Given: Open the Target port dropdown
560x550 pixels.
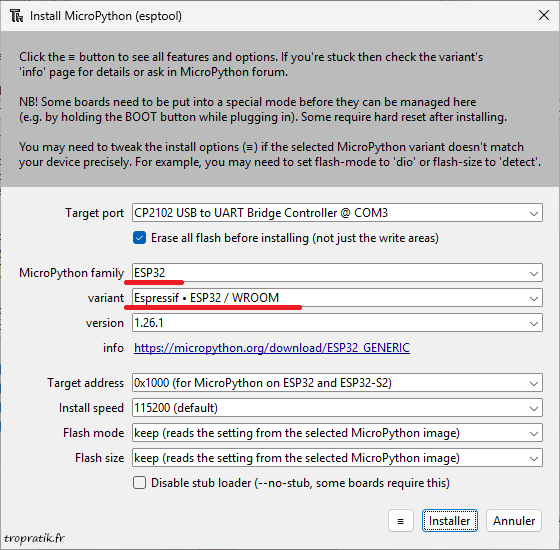Looking at the screenshot, I should 337,213.
